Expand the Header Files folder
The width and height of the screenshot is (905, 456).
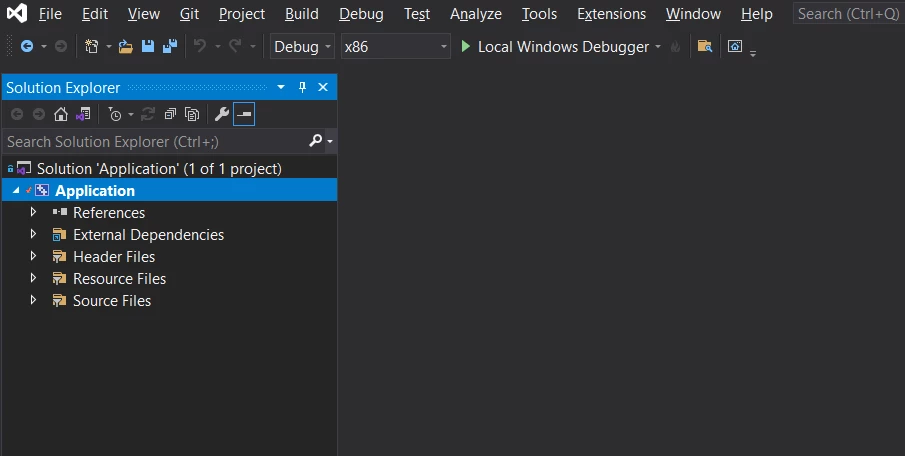click(x=33, y=256)
